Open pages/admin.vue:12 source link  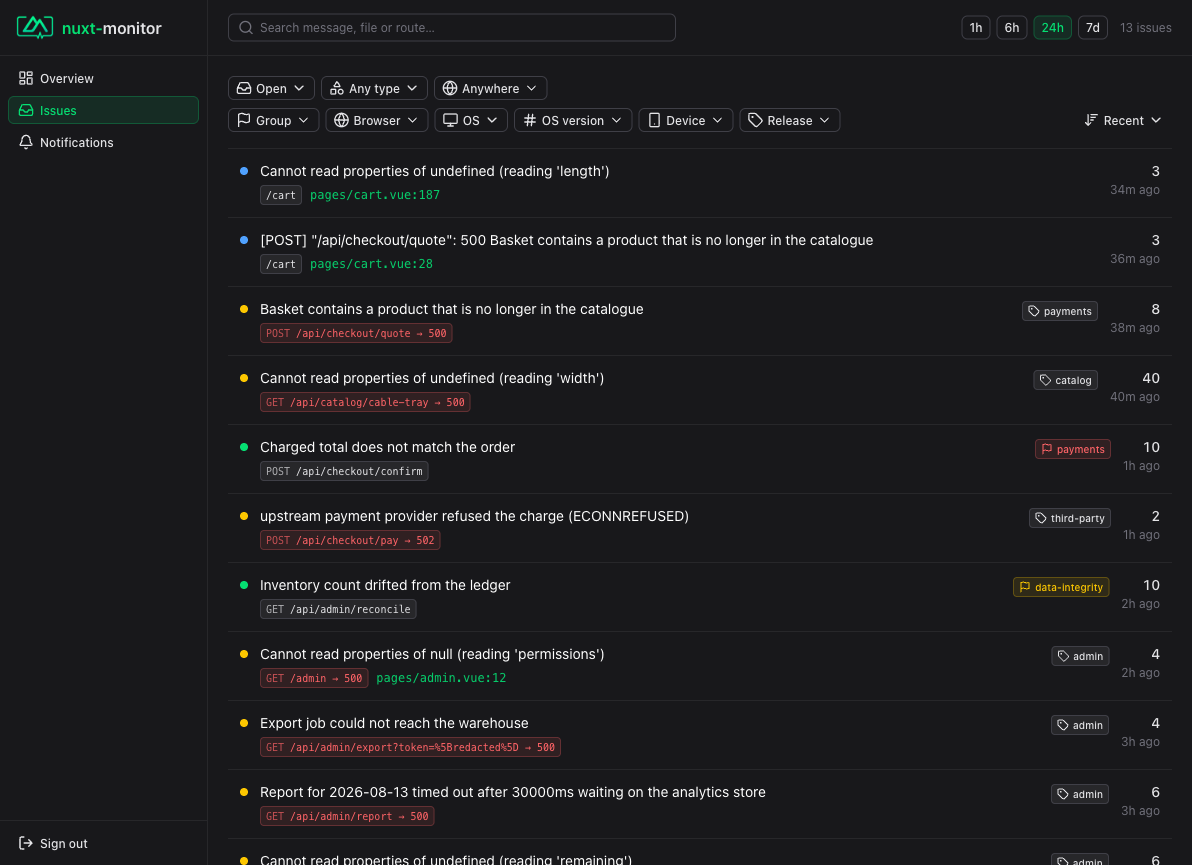[x=441, y=678]
